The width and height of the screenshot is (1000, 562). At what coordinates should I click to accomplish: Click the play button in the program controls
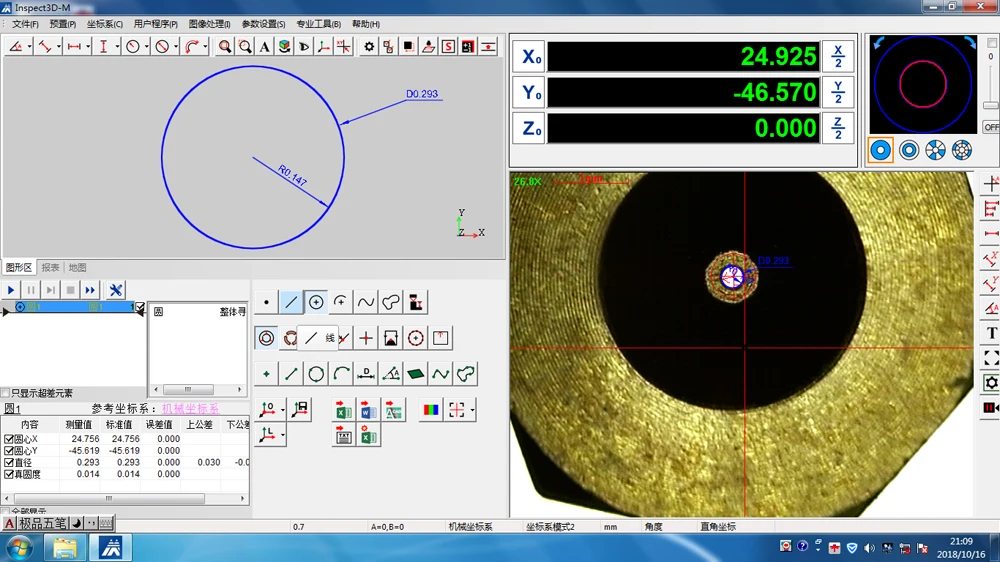tap(11, 290)
